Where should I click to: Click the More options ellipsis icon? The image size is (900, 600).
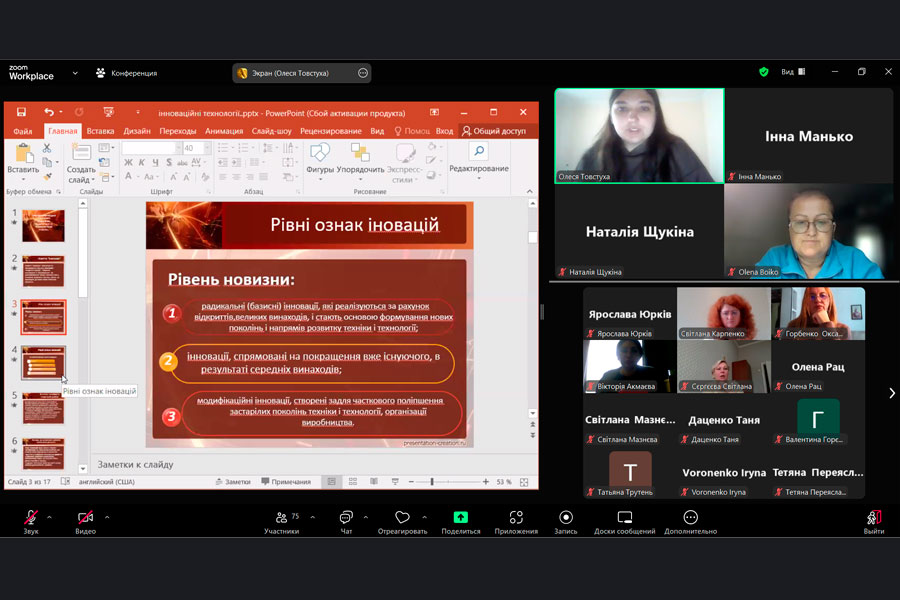[690, 518]
